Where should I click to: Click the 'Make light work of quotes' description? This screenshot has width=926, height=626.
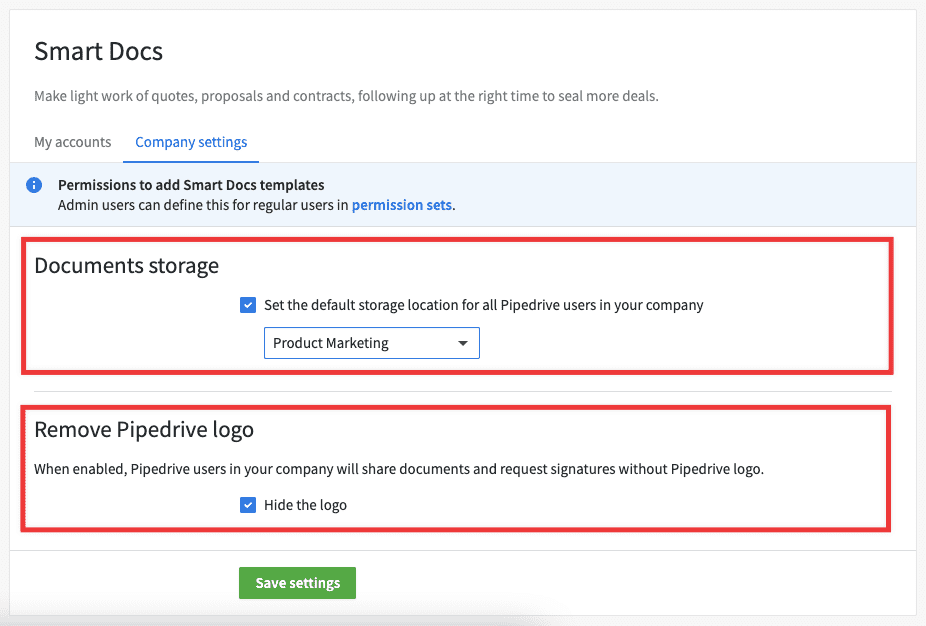(346, 96)
